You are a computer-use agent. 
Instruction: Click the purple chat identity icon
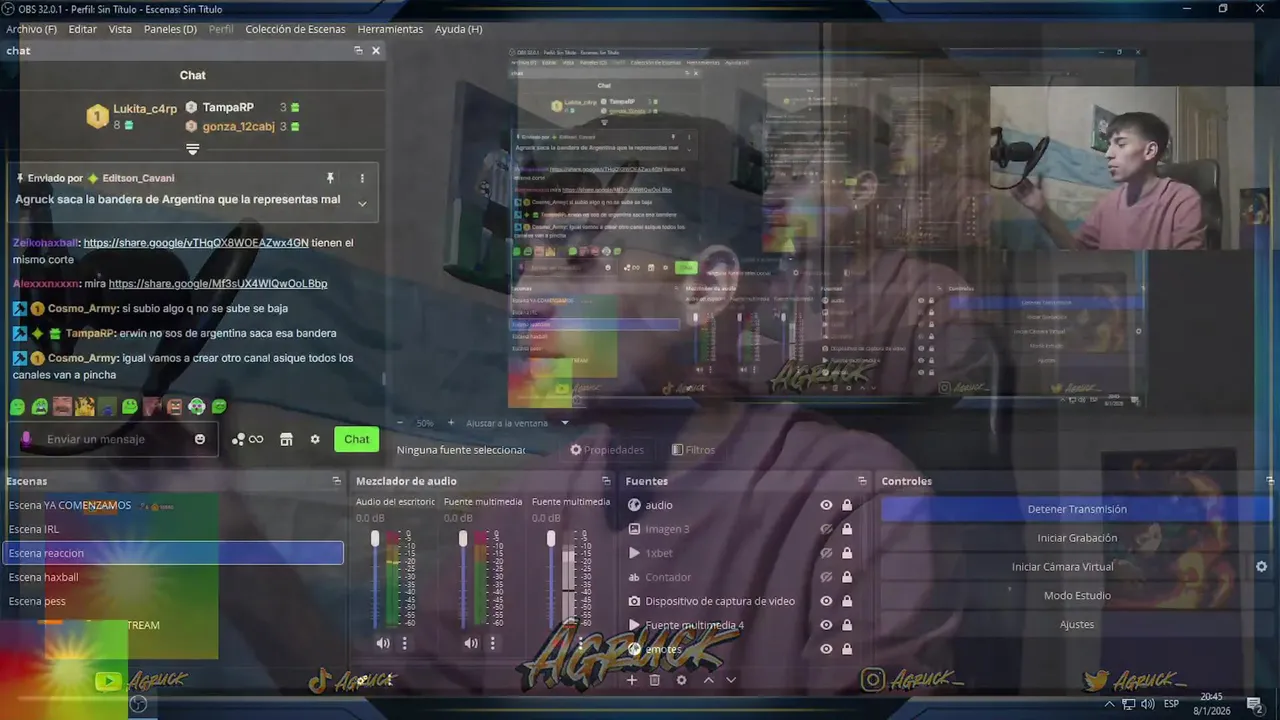(x=27, y=439)
